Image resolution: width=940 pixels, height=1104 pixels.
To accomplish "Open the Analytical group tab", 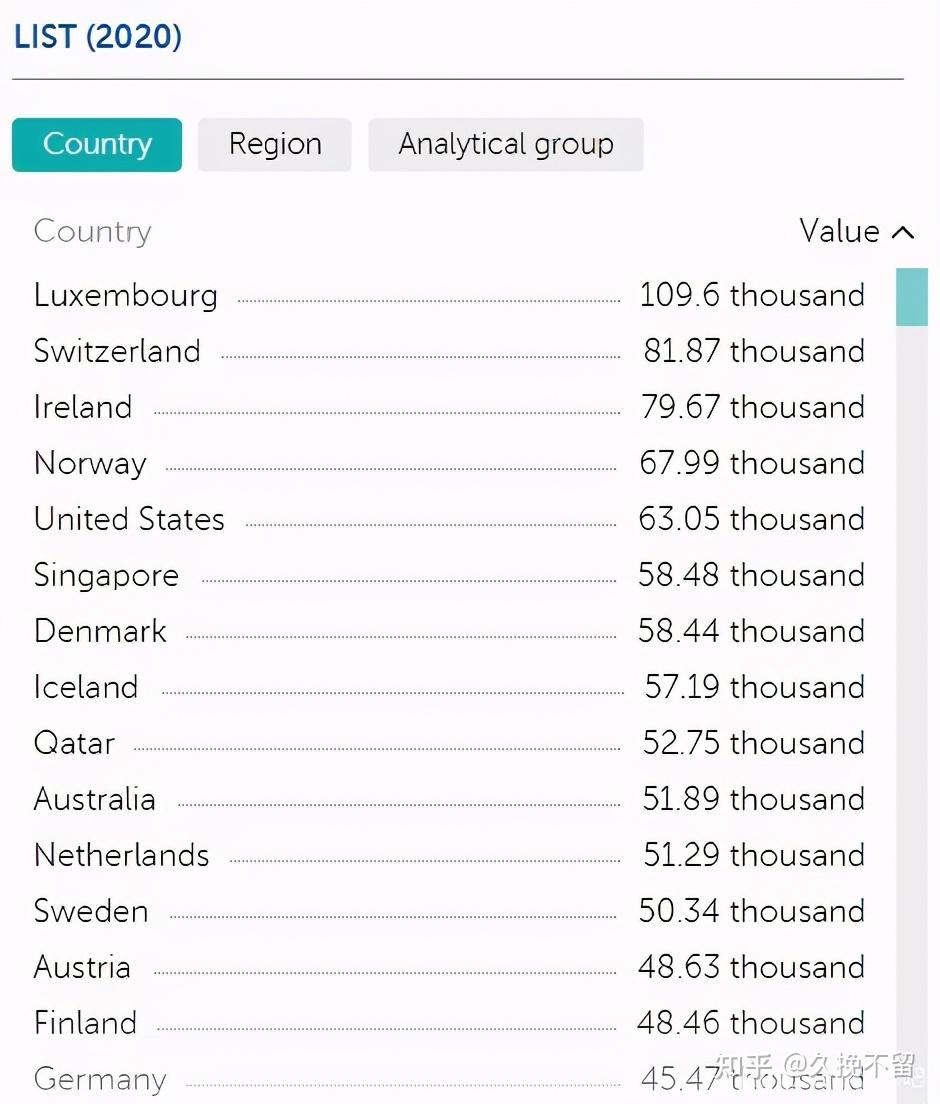I will [506, 145].
